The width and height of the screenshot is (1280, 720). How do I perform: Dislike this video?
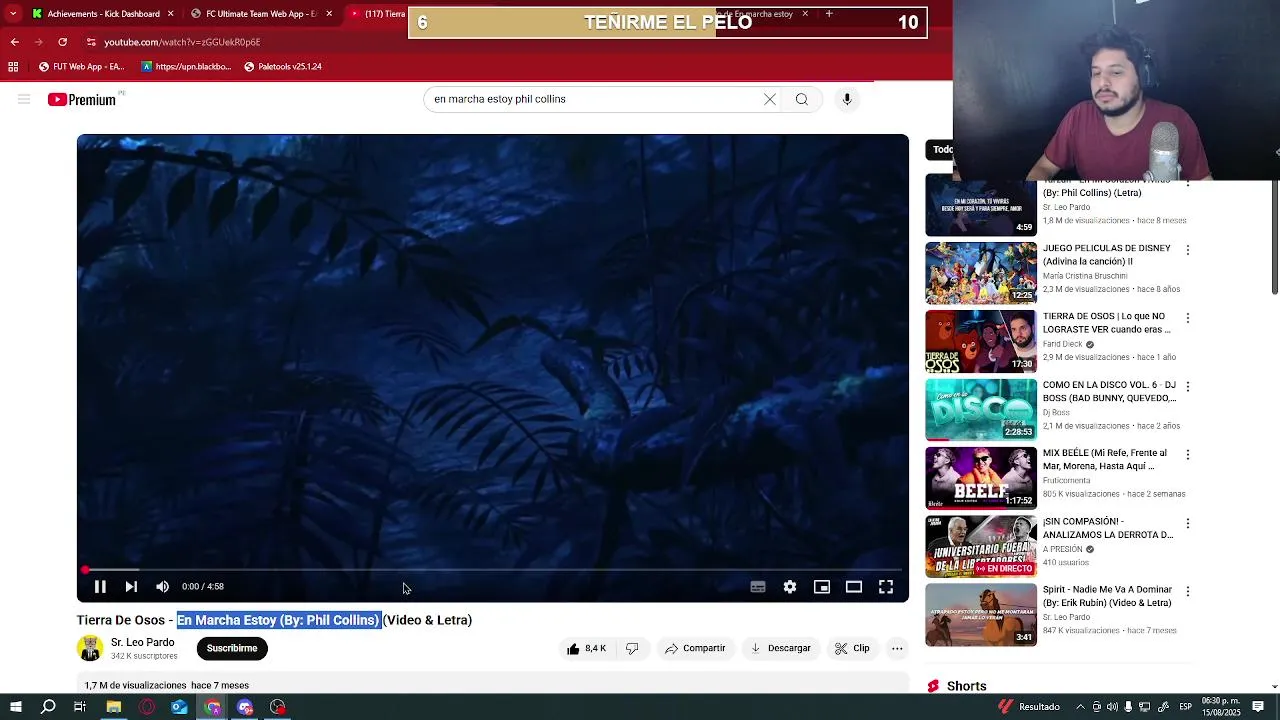632,648
